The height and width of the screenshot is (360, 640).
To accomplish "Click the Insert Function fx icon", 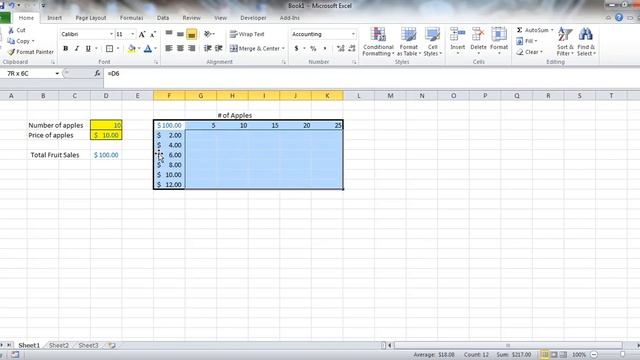I will click(97, 73).
